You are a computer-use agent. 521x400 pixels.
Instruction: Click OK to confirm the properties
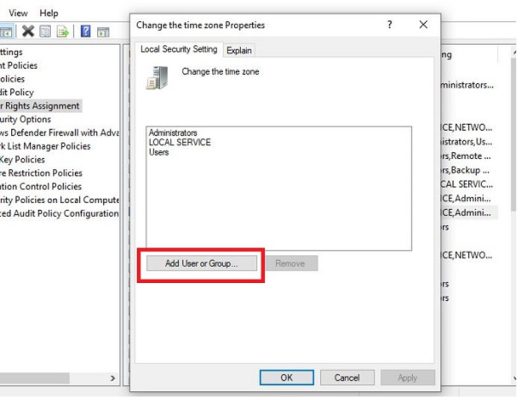coord(287,377)
